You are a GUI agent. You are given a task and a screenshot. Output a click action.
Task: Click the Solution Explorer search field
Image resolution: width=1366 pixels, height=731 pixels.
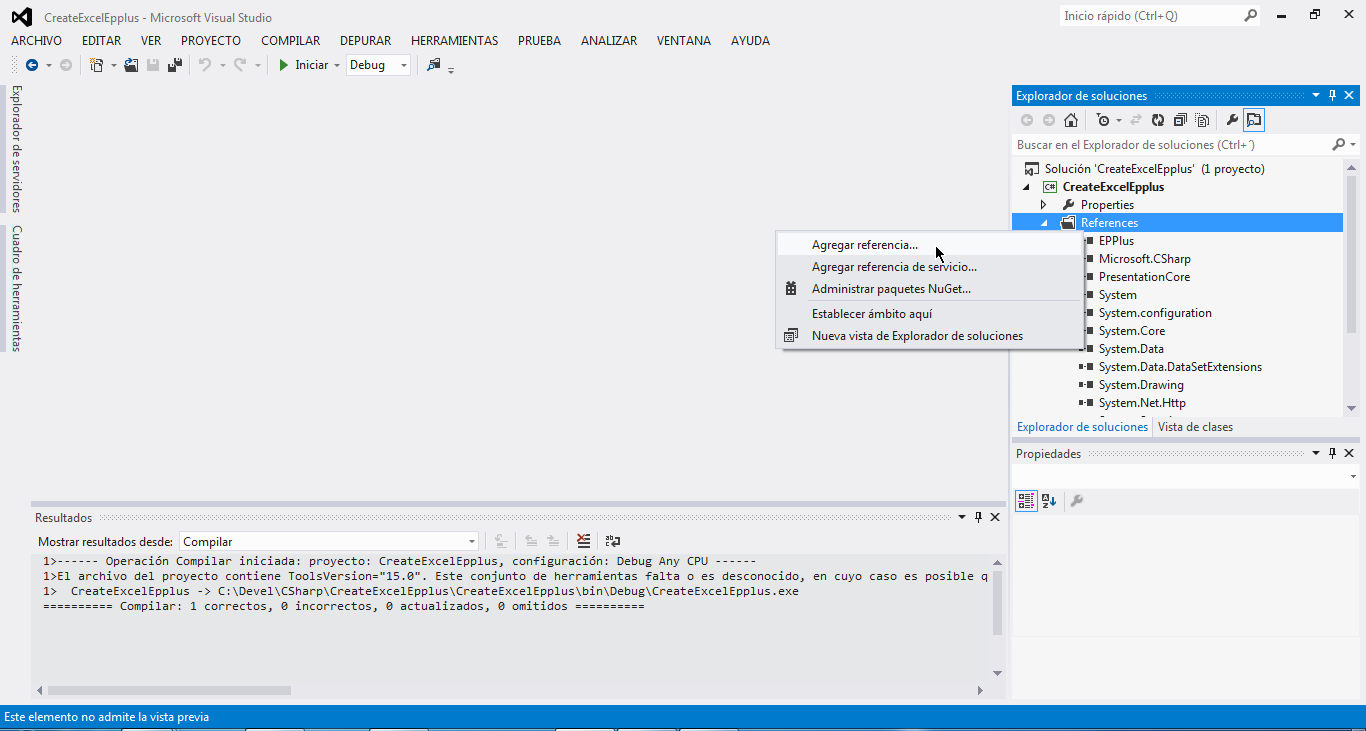[1170, 145]
